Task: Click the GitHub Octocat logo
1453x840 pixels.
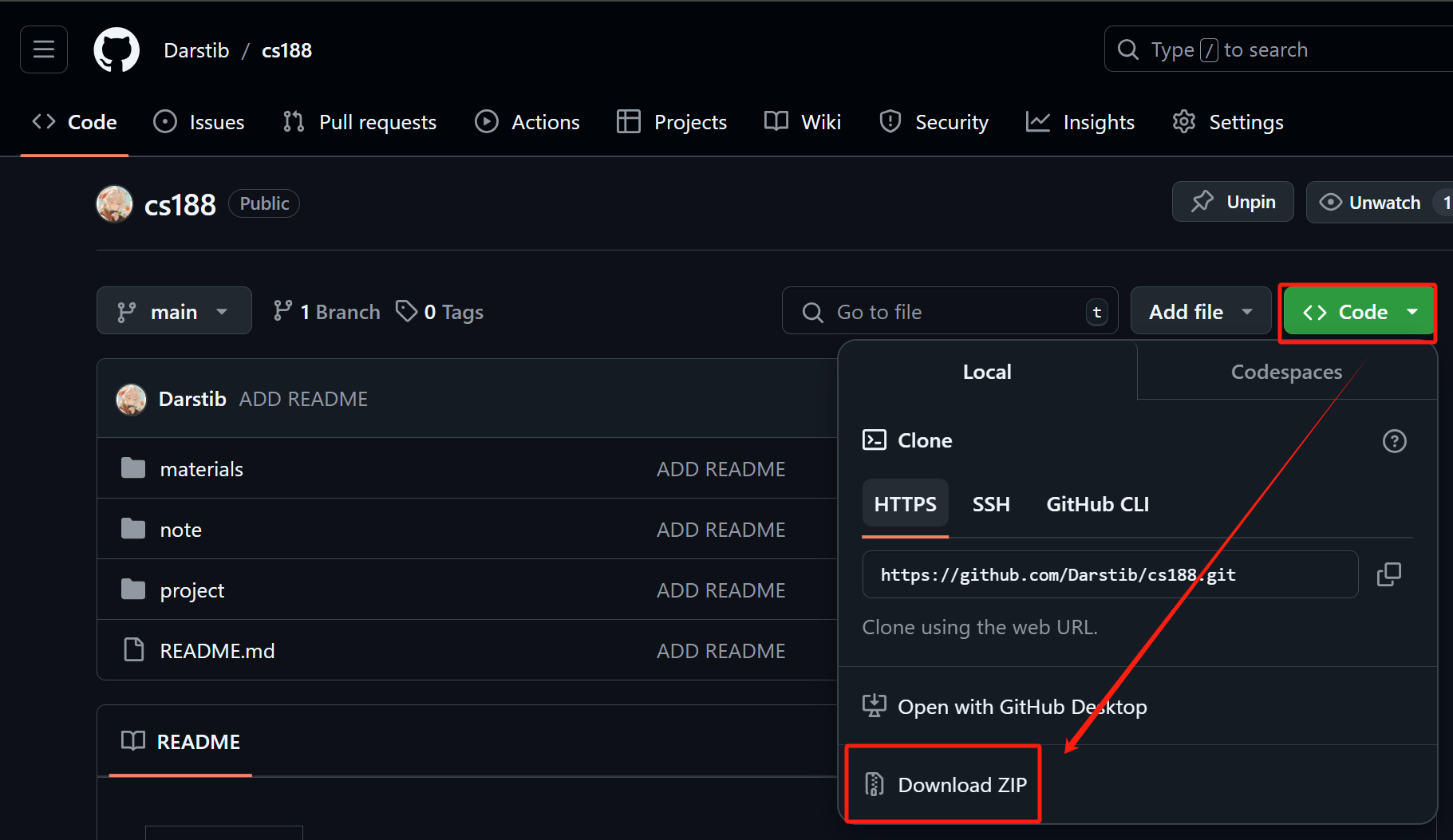Action: click(116, 49)
